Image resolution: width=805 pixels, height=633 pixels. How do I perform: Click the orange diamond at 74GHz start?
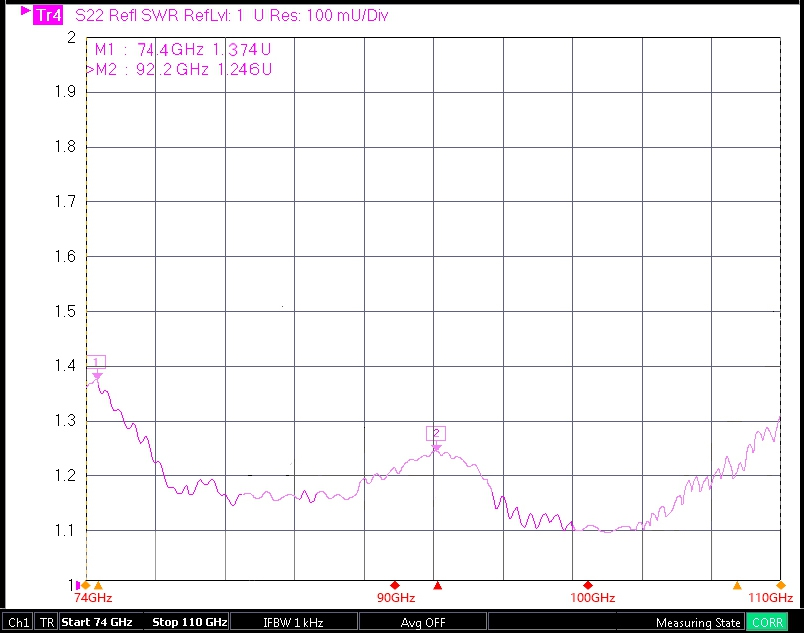pos(86,585)
